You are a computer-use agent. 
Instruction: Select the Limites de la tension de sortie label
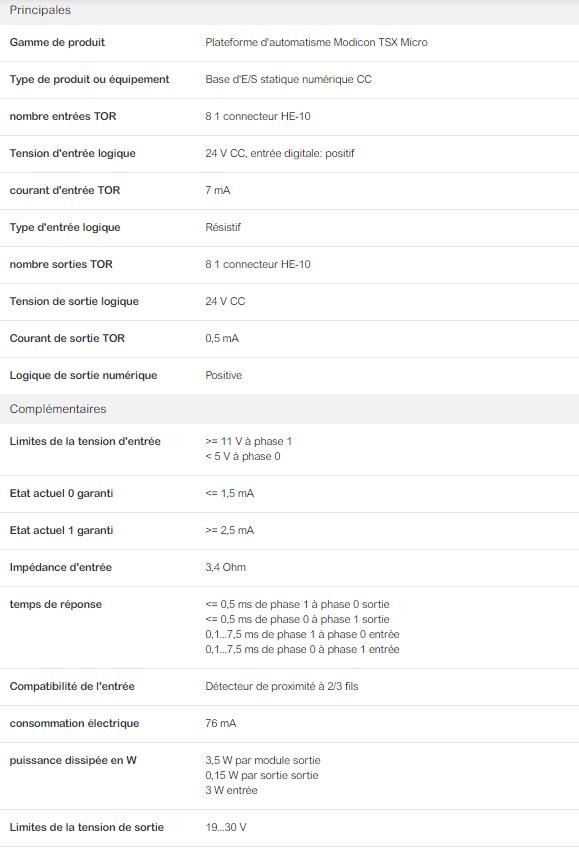(86, 827)
